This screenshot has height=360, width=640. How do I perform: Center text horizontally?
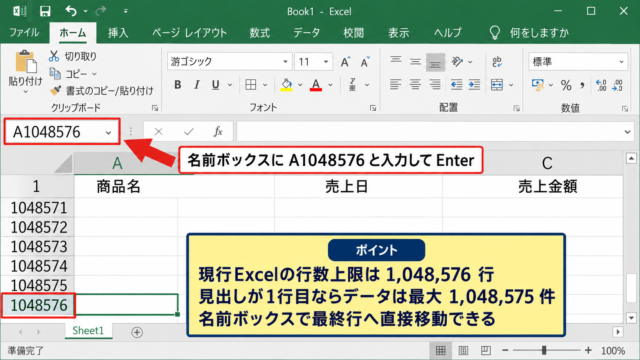click(x=415, y=85)
